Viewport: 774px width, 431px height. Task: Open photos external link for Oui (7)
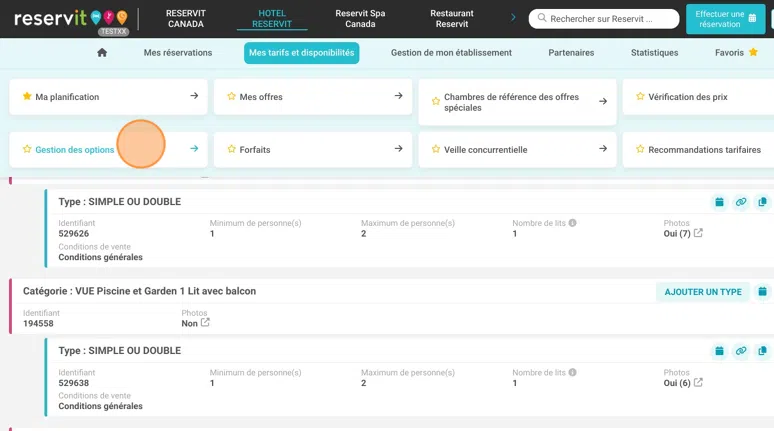coord(698,233)
